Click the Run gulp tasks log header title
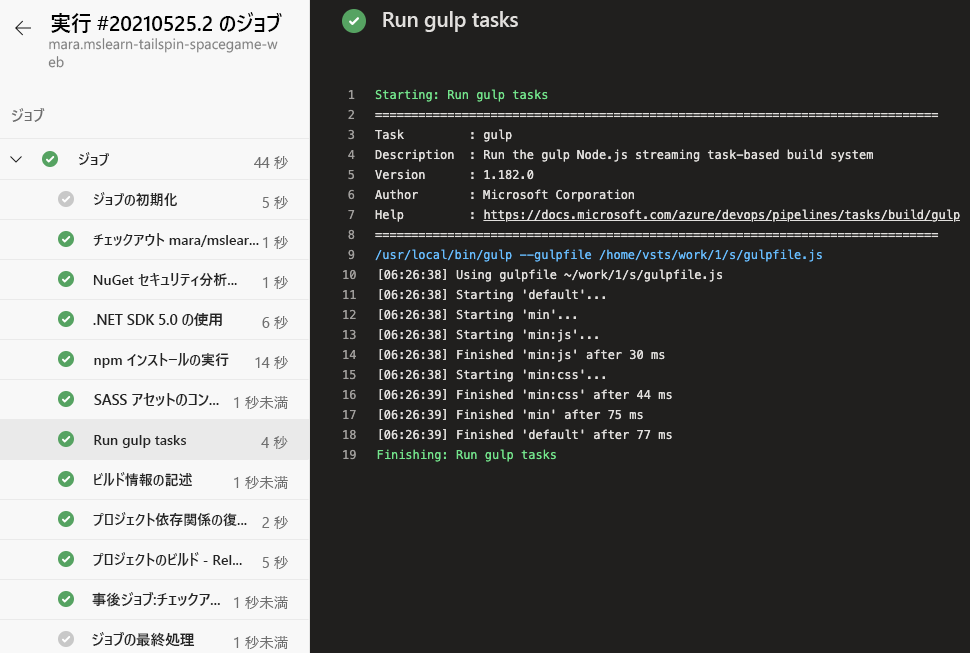 [x=450, y=20]
